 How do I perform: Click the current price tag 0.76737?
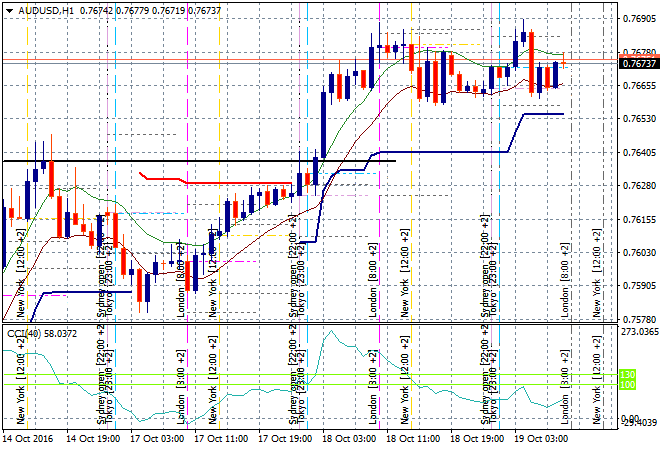[x=638, y=63]
